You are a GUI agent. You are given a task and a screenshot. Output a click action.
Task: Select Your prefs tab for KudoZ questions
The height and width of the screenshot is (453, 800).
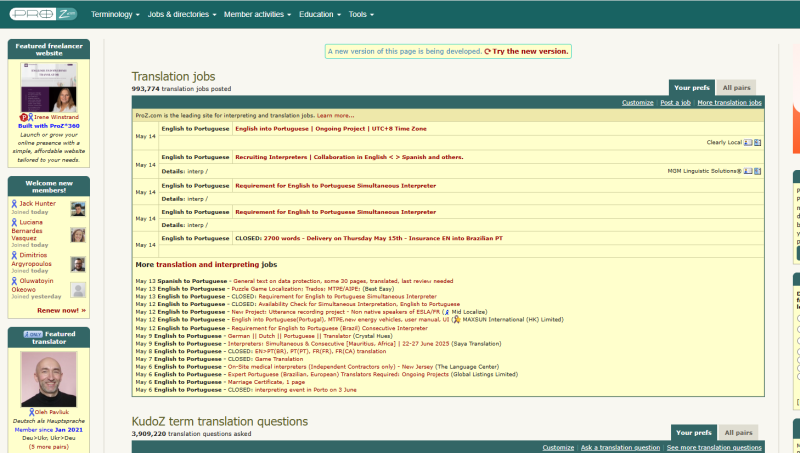coord(693,433)
